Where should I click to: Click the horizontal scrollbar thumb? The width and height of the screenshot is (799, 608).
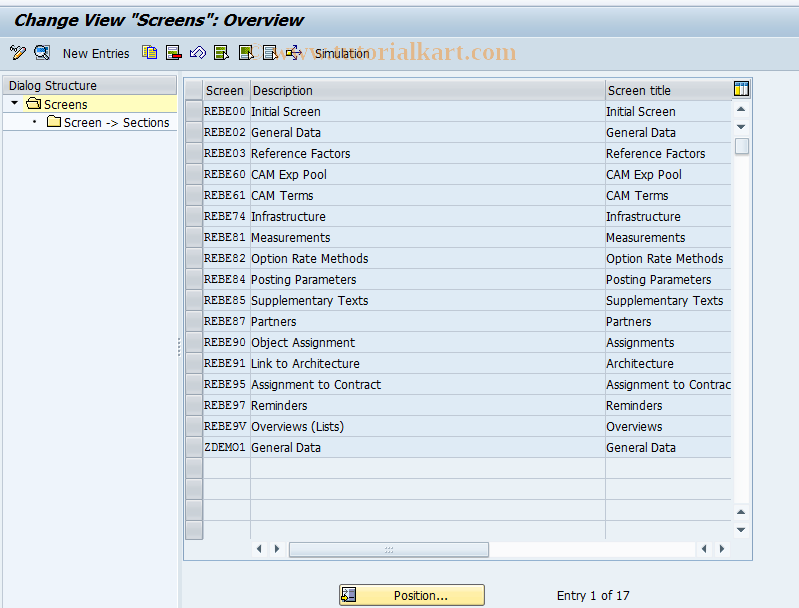[x=389, y=549]
